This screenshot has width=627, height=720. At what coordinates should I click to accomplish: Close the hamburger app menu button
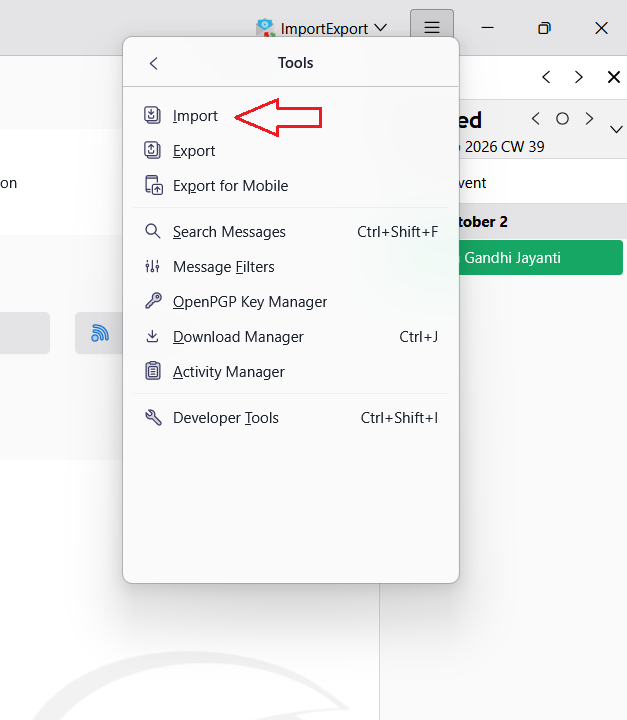pyautogui.click(x=432, y=28)
